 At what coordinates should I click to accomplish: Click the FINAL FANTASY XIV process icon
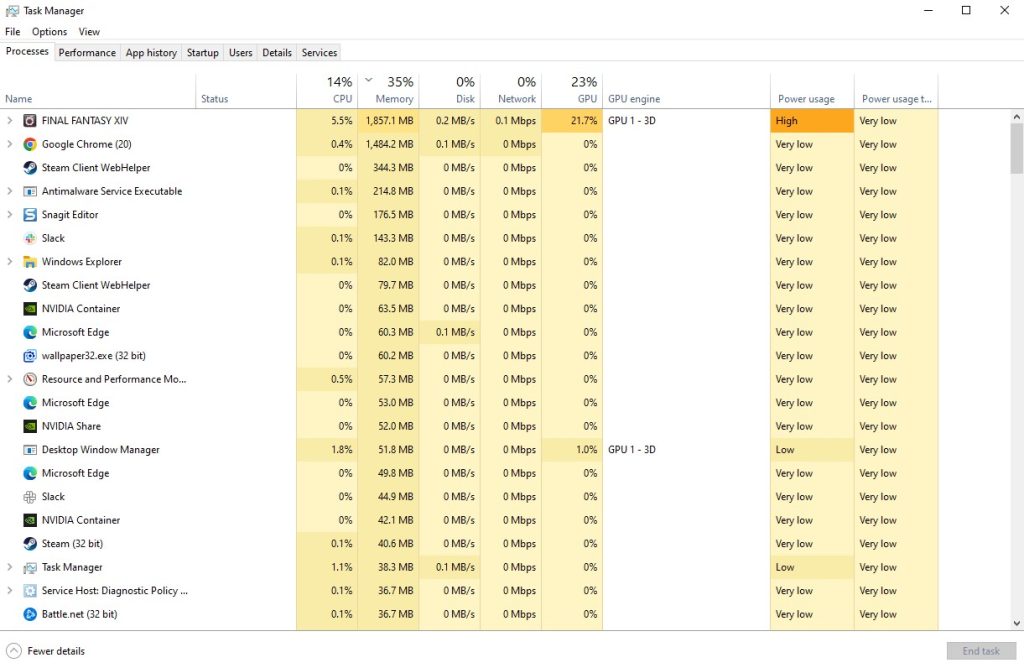click(x=30, y=121)
